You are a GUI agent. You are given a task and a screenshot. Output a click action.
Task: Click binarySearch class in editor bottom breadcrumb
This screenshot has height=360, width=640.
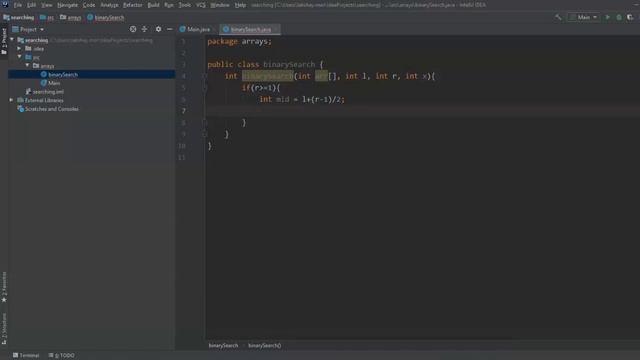pos(223,346)
